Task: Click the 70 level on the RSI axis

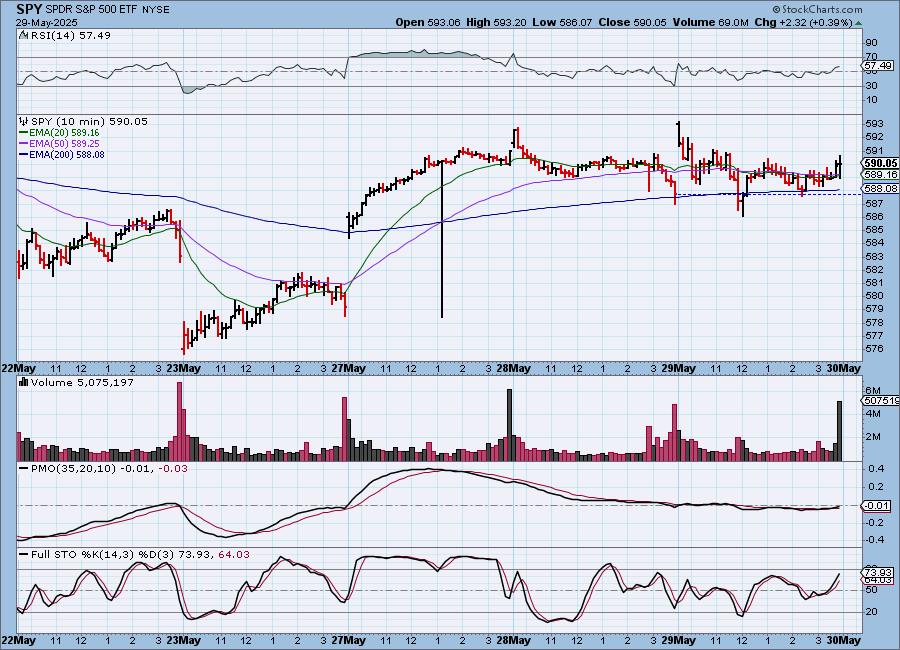Action: pos(871,57)
